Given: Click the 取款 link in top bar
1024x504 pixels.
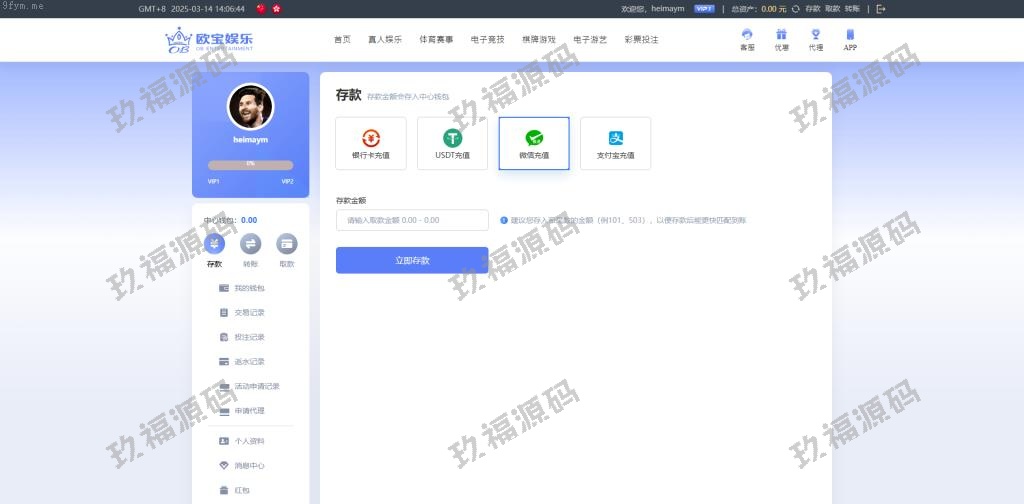Looking at the screenshot, I should coord(832,8).
